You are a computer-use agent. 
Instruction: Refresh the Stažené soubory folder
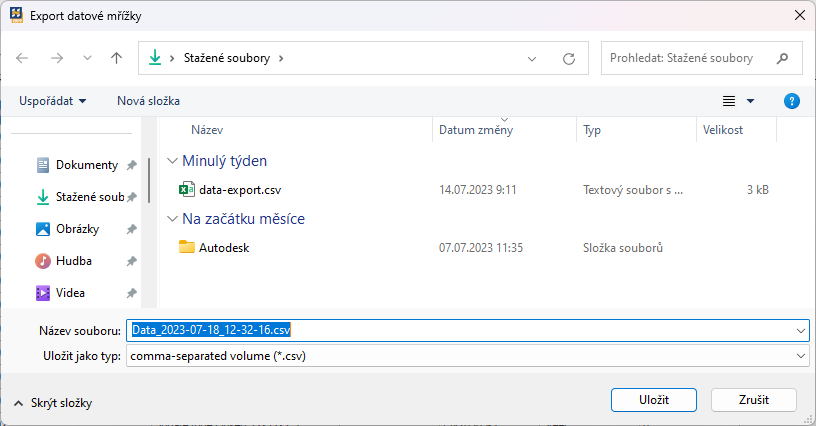coord(569,58)
